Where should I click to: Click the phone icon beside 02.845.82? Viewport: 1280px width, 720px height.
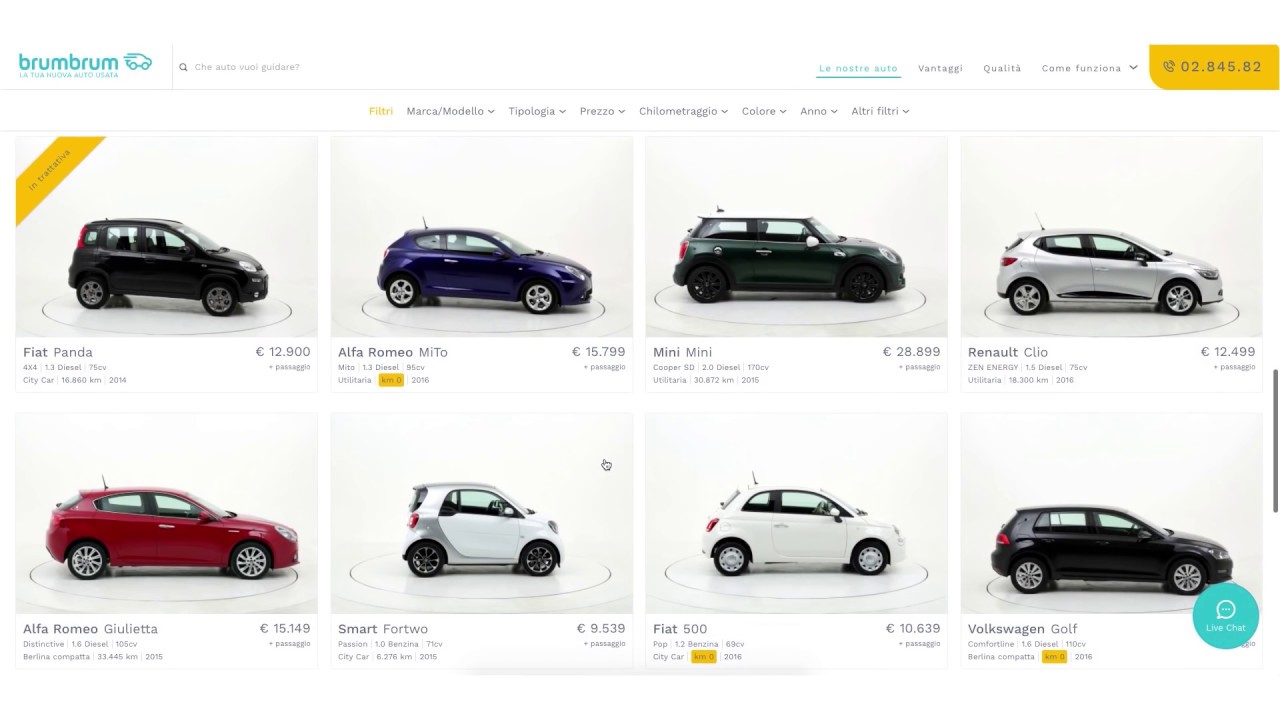[x=1168, y=67]
